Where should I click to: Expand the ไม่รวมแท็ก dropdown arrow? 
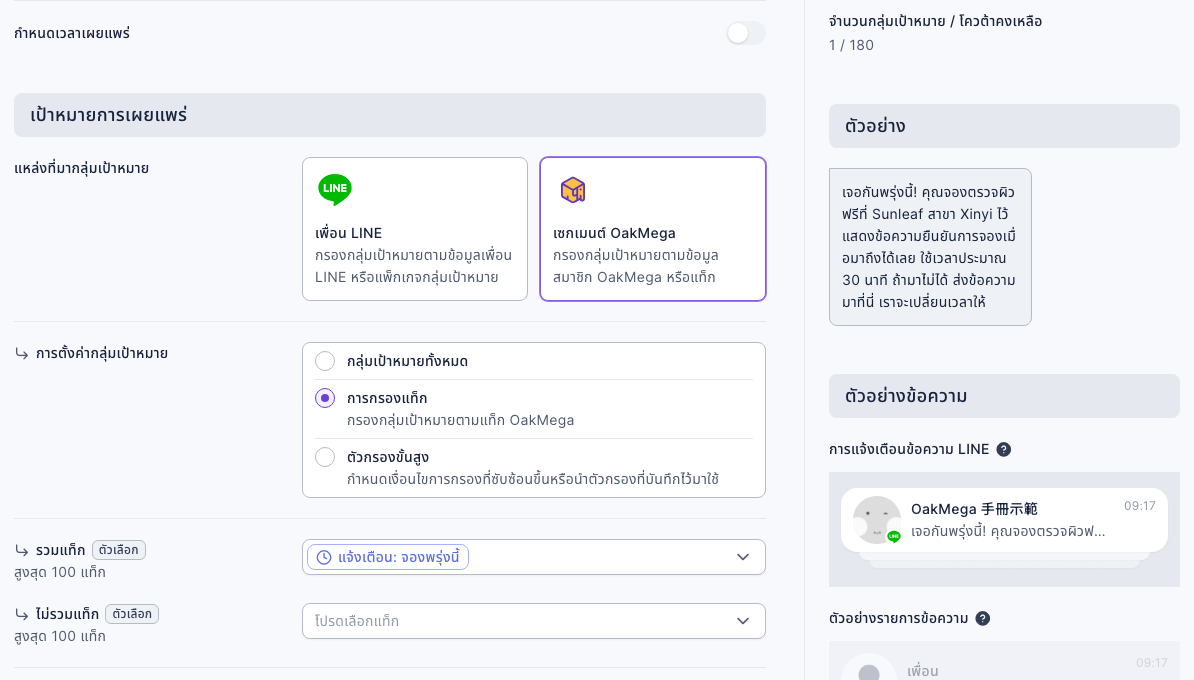click(x=743, y=621)
